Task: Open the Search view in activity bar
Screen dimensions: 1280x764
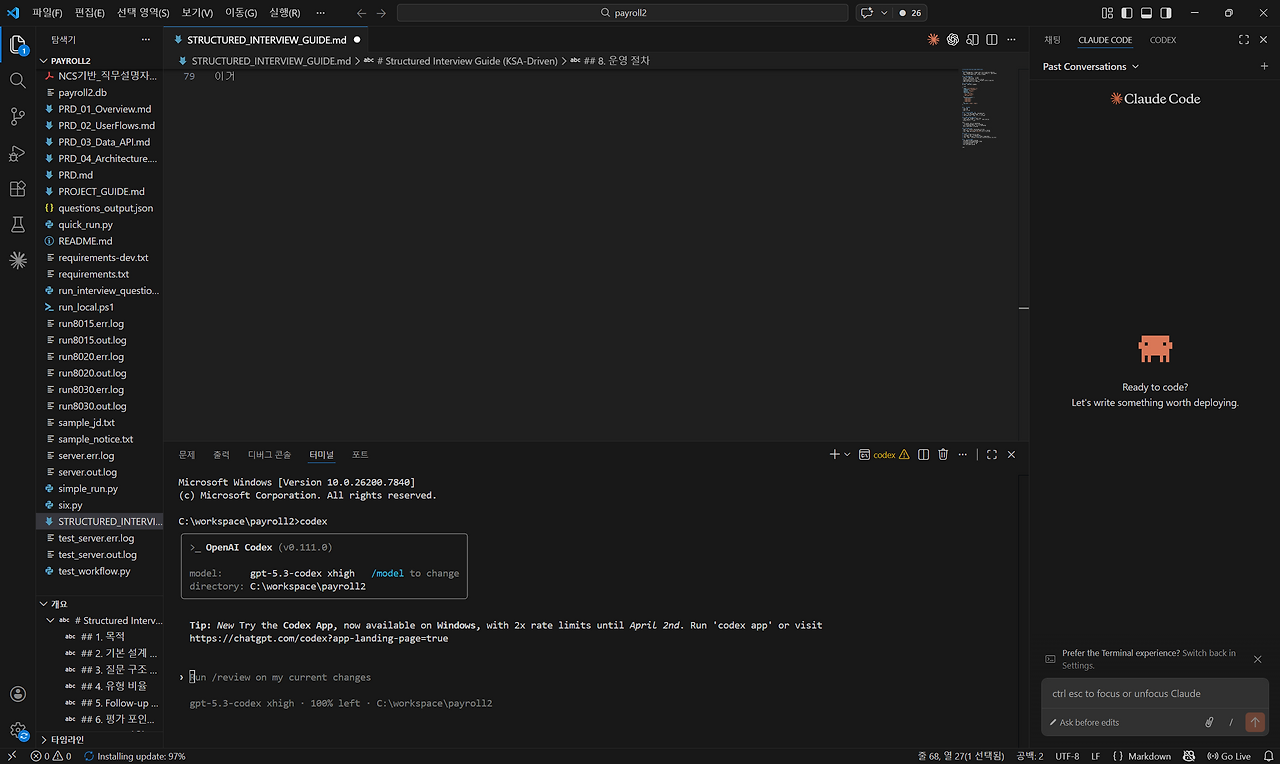Action: [x=17, y=80]
